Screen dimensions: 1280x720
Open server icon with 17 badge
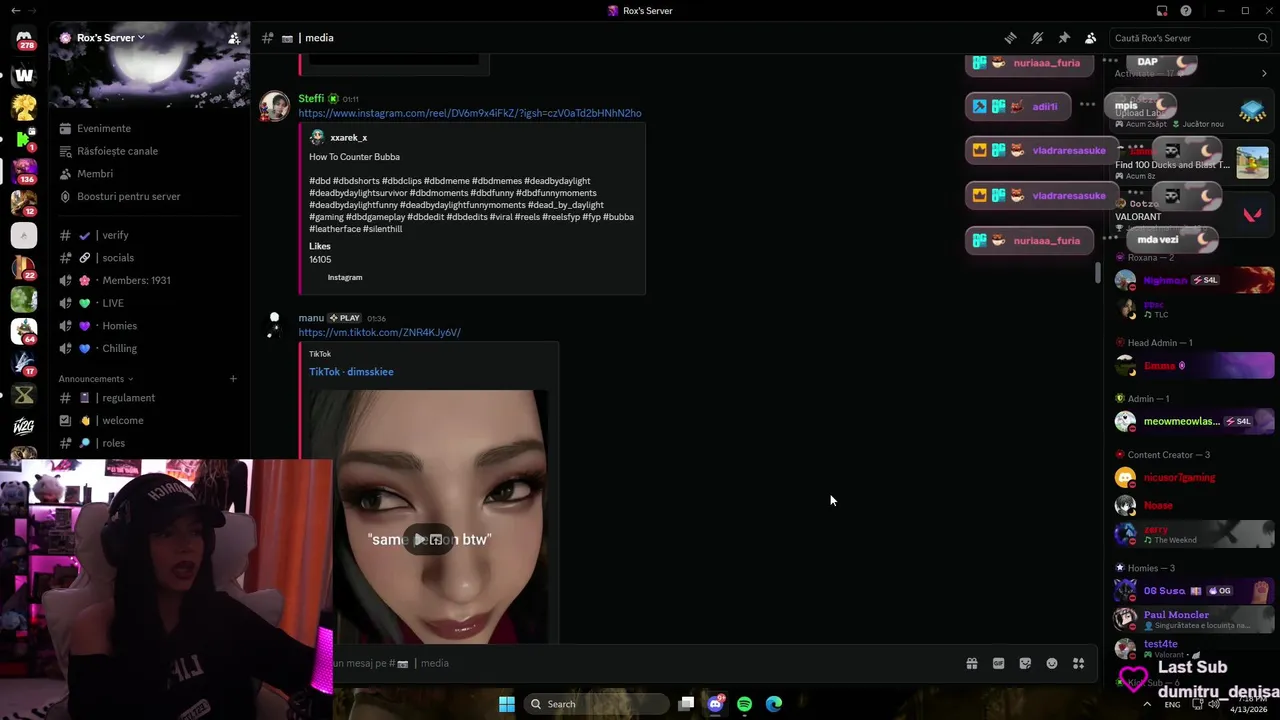pyautogui.click(x=24, y=363)
